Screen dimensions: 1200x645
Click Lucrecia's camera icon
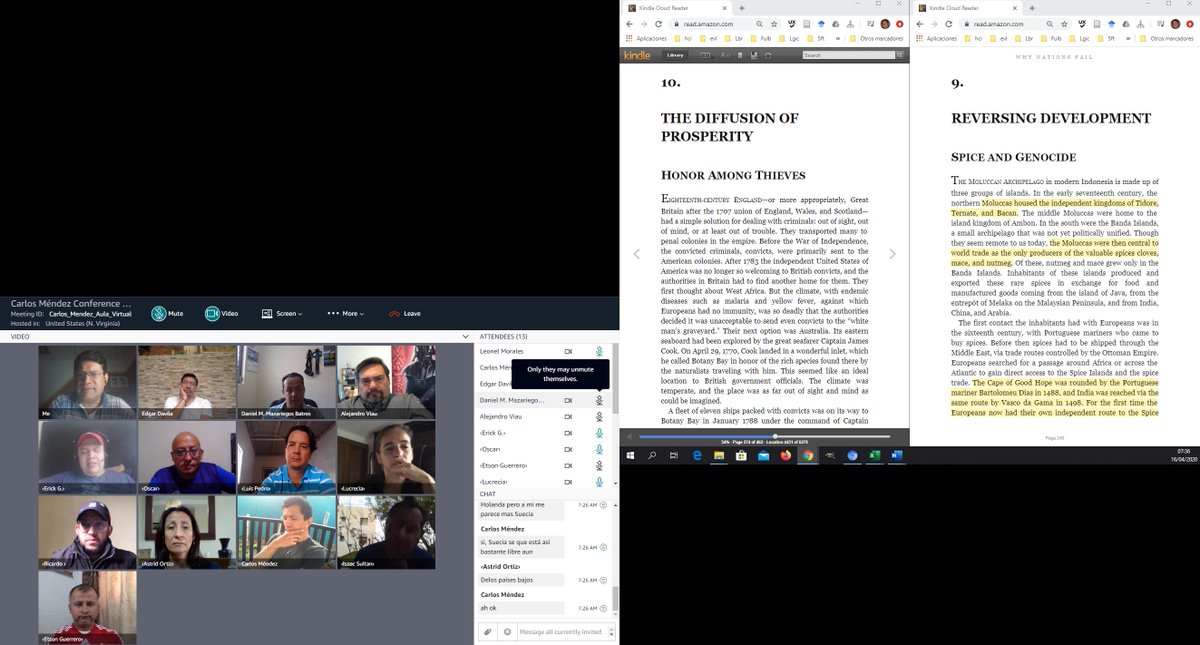click(568, 481)
